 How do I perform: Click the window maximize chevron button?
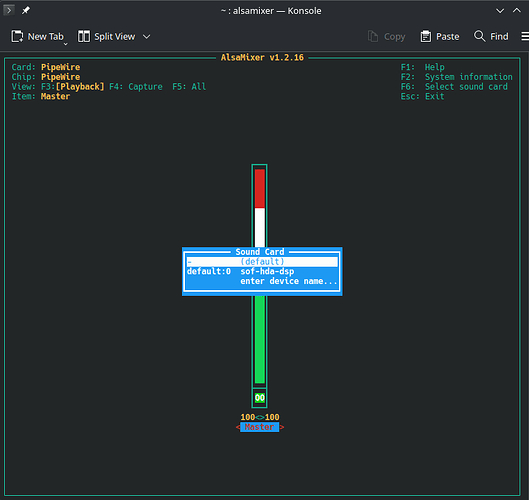pos(517,10)
